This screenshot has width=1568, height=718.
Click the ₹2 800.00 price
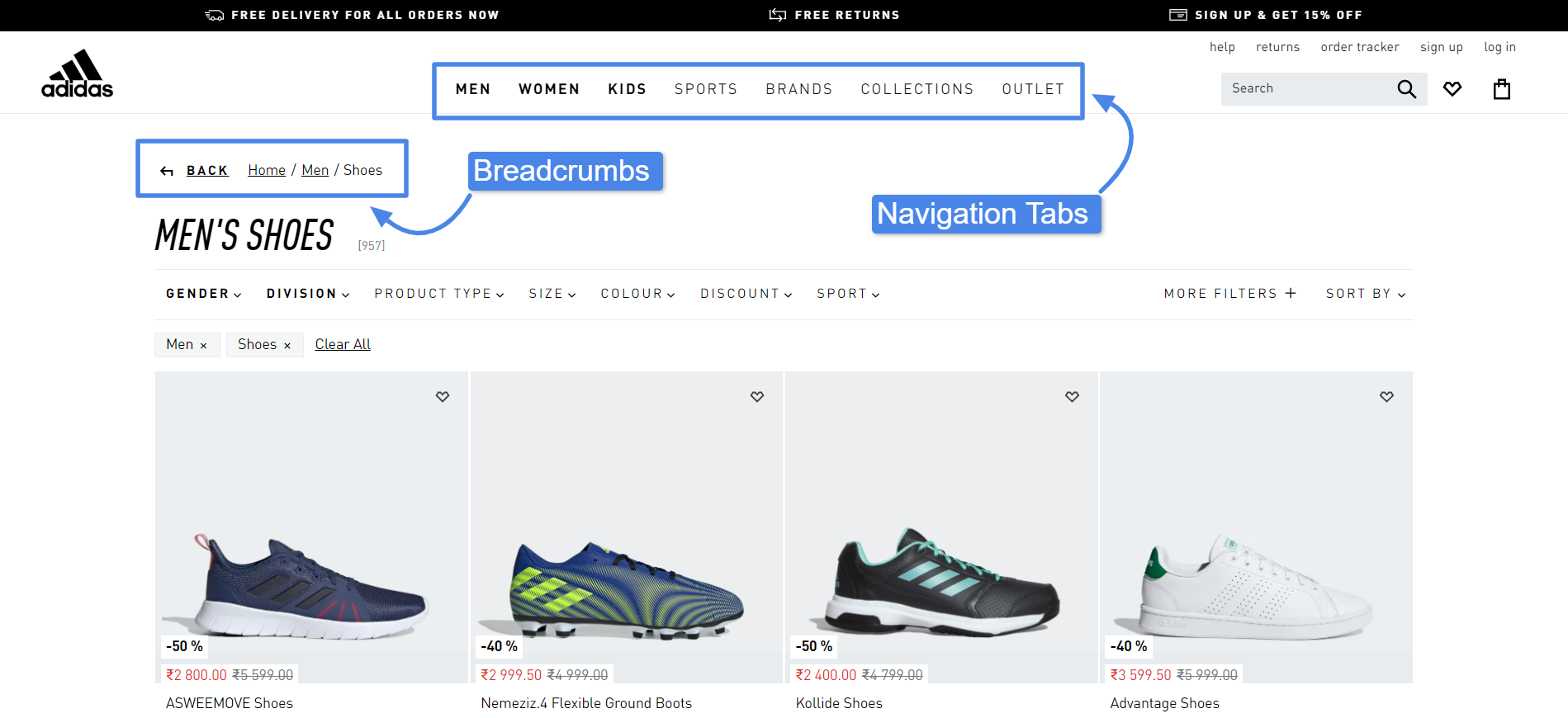(x=197, y=675)
